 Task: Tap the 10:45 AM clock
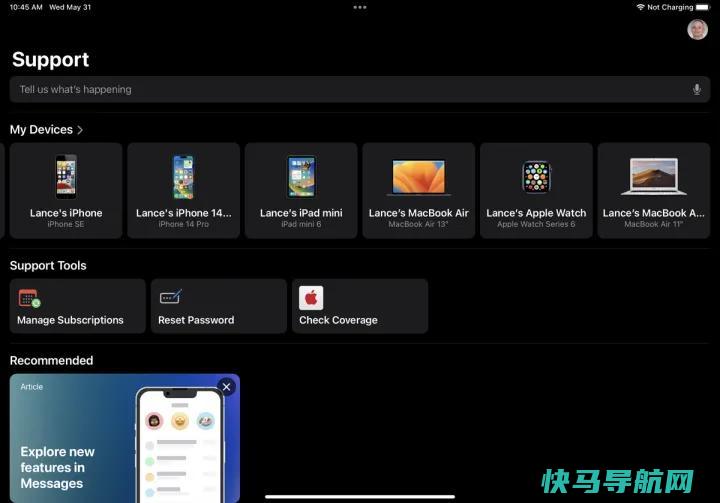pos(26,7)
